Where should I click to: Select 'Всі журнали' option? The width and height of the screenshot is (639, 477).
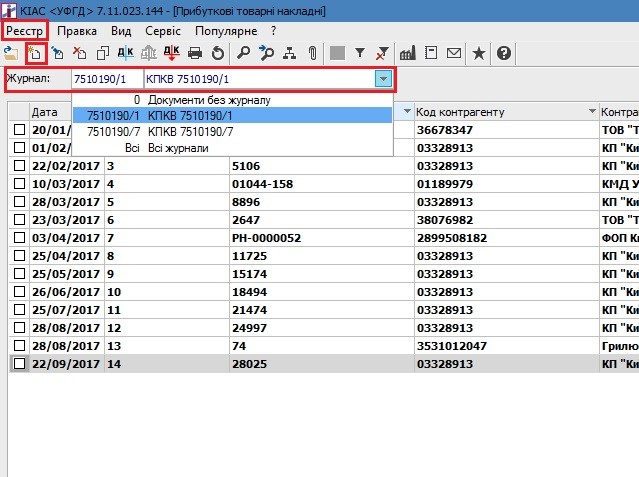pyautogui.click(x=232, y=148)
